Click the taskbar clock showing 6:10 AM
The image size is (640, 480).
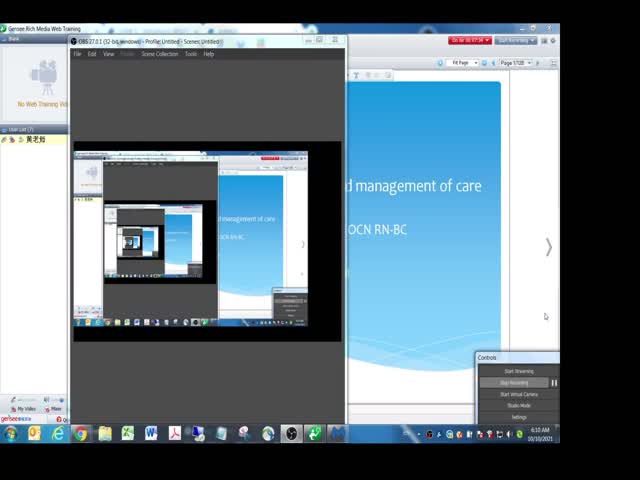[540, 434]
